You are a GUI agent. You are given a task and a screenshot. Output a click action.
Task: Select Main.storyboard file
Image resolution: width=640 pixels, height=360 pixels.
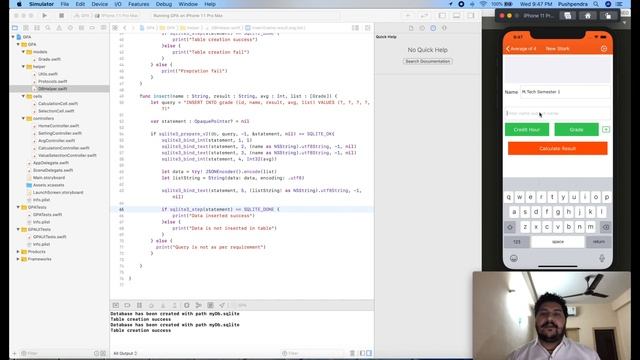[49, 178]
